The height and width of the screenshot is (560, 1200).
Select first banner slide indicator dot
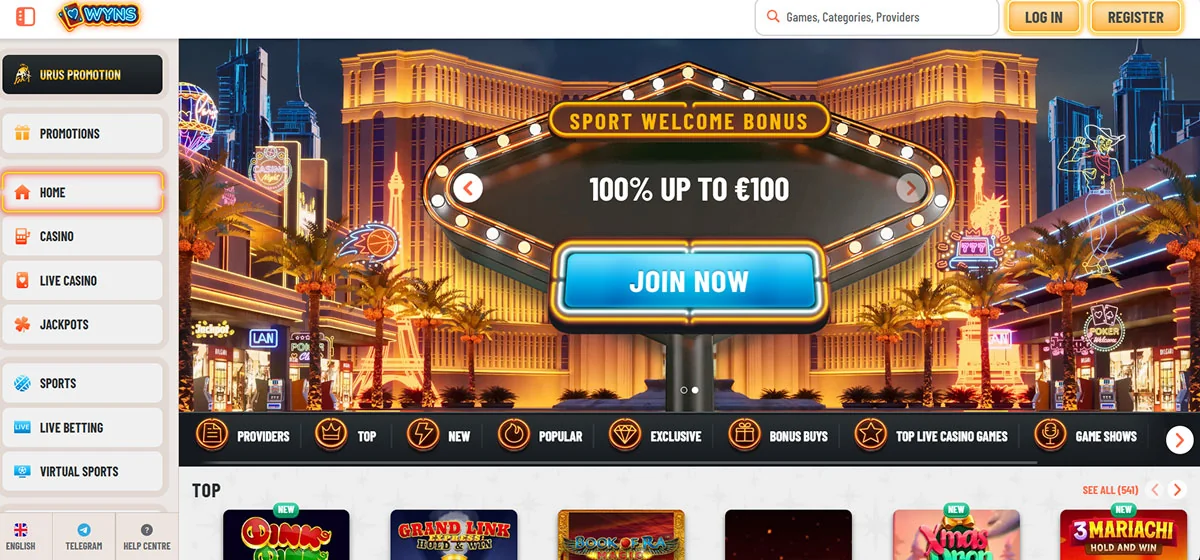[683, 390]
